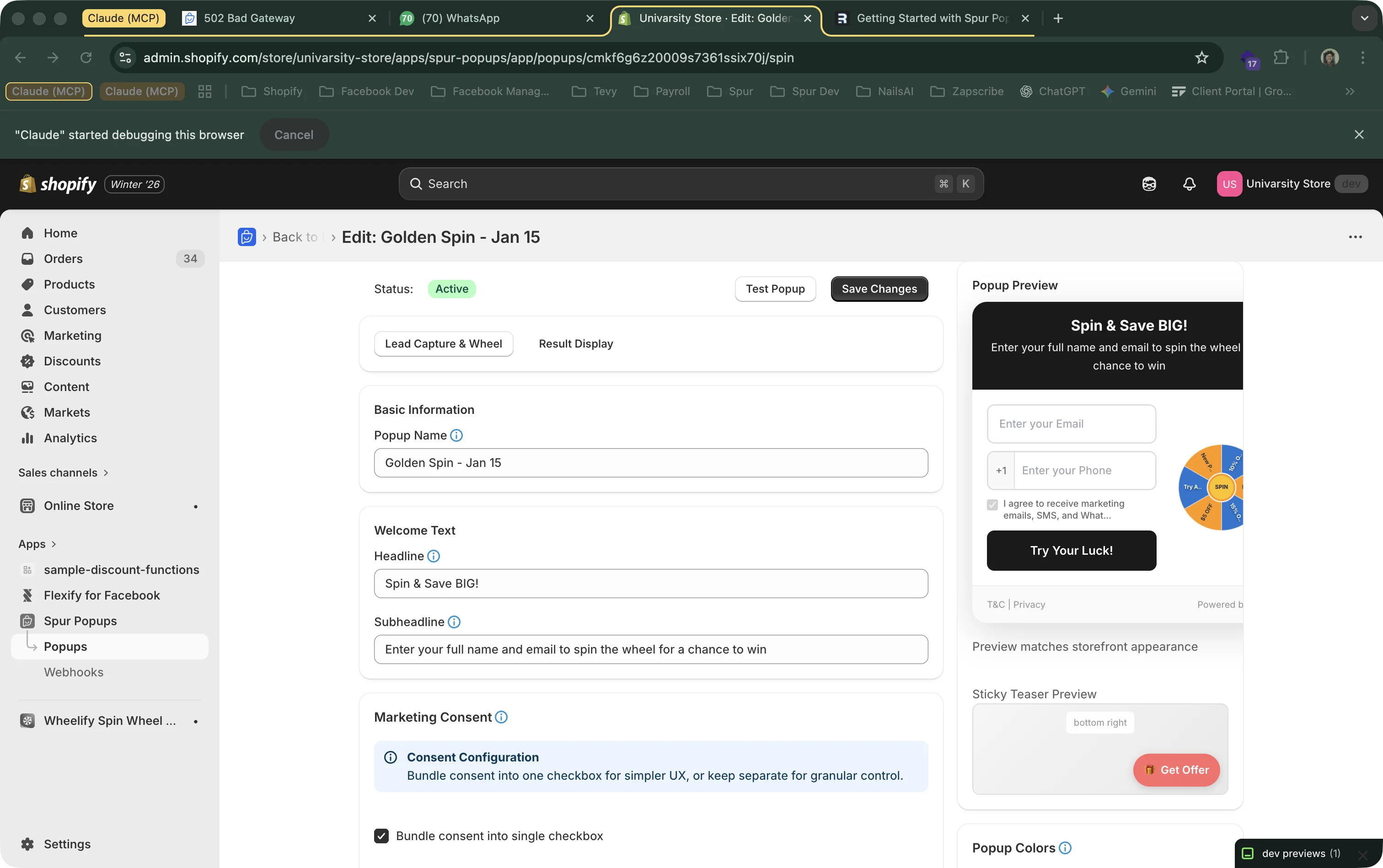Open Analytics via its sidebar icon
Image resolution: width=1383 pixels, height=868 pixels.
tap(27, 438)
